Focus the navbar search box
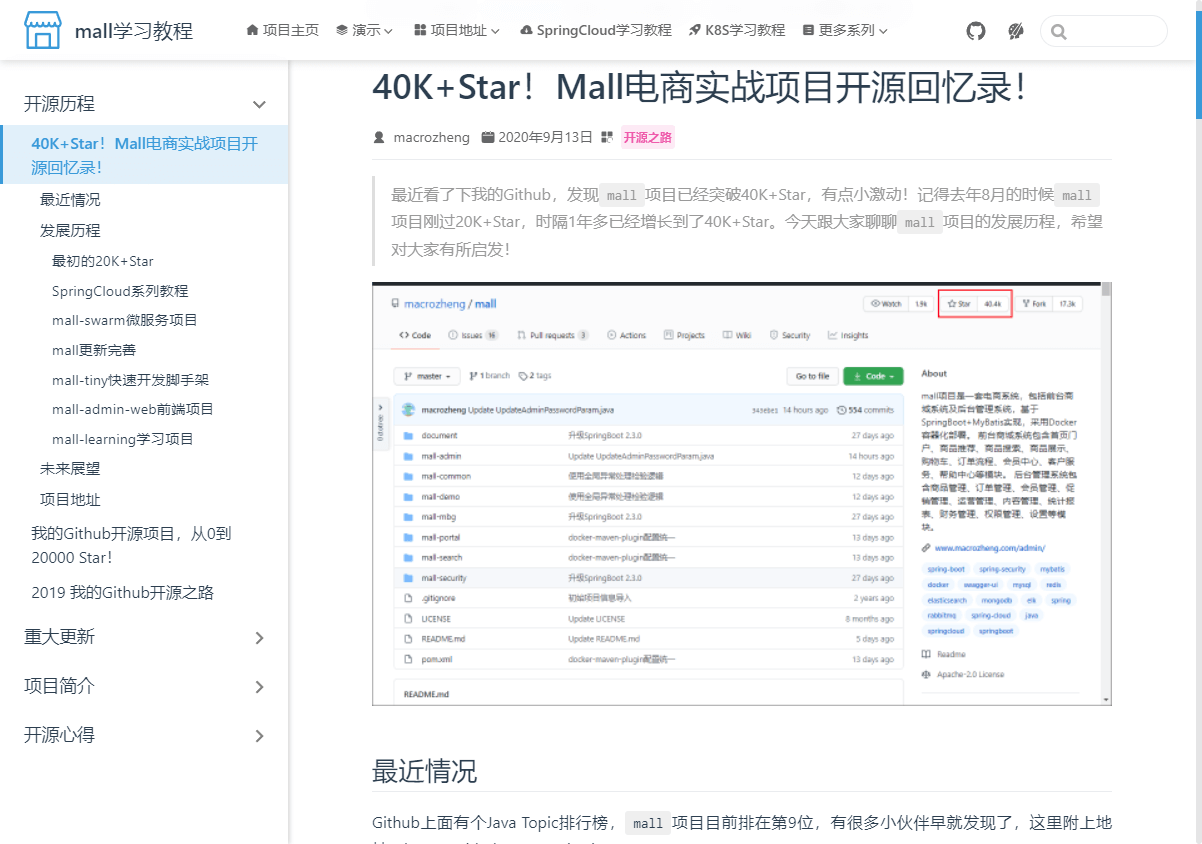Image resolution: width=1202 pixels, height=844 pixels. 1104,31
